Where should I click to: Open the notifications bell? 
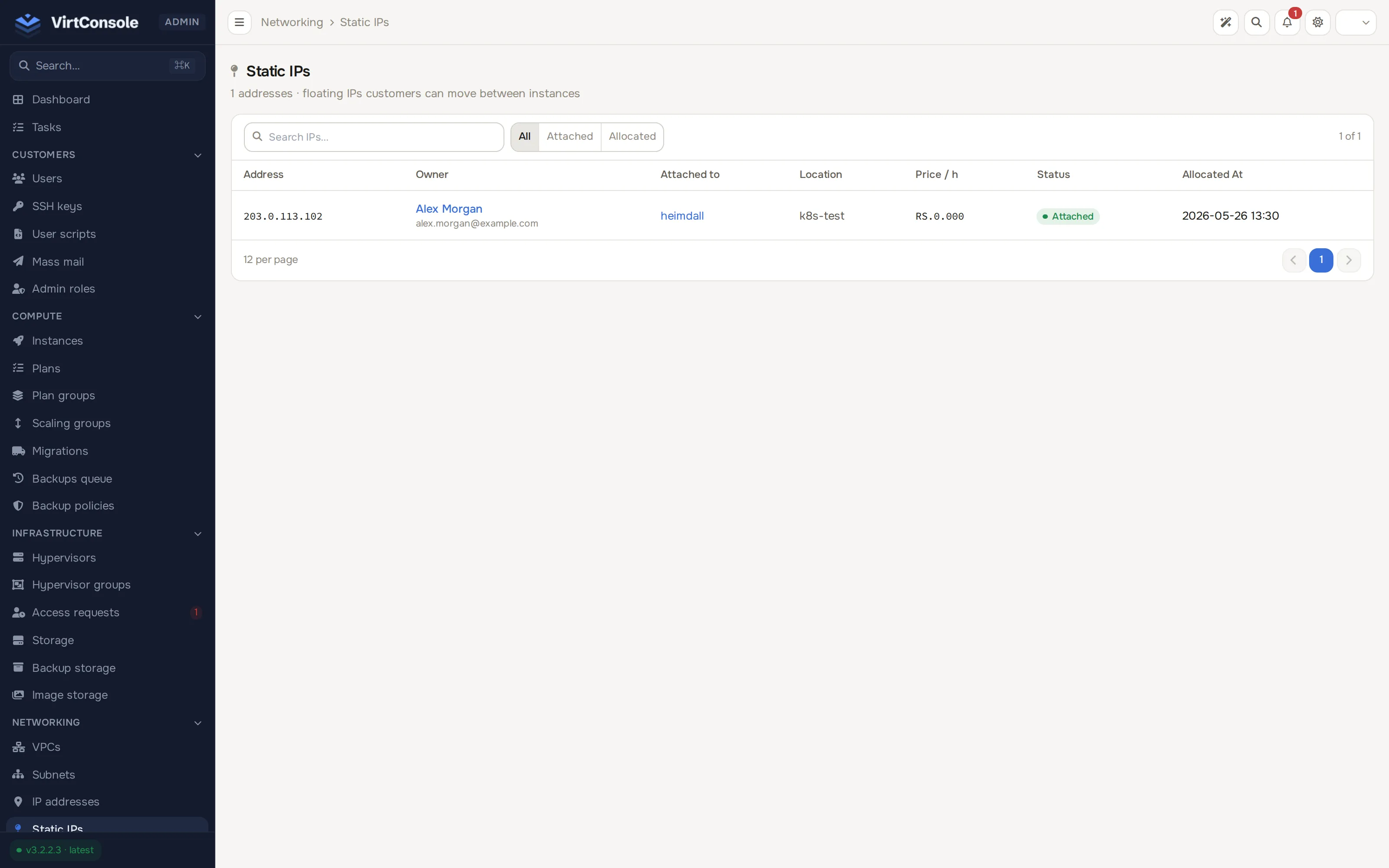click(x=1287, y=23)
